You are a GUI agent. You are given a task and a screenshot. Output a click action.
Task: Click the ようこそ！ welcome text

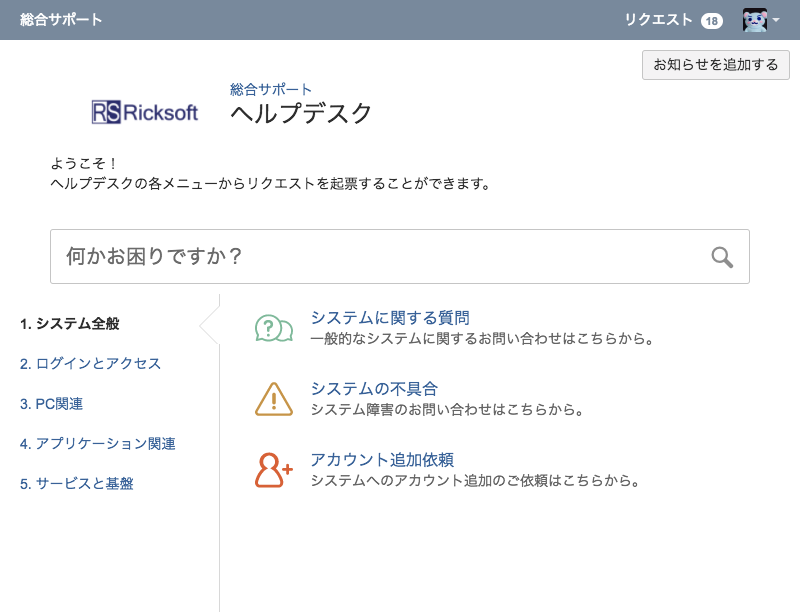(x=84, y=163)
